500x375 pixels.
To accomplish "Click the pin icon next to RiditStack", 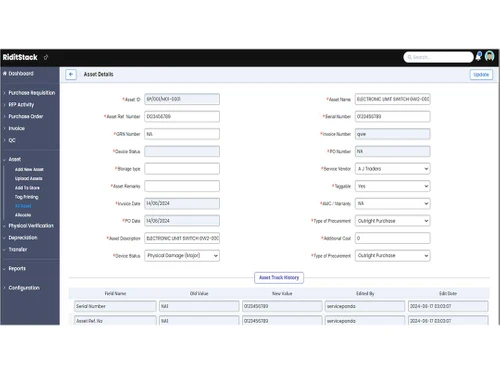I will (46, 57).
